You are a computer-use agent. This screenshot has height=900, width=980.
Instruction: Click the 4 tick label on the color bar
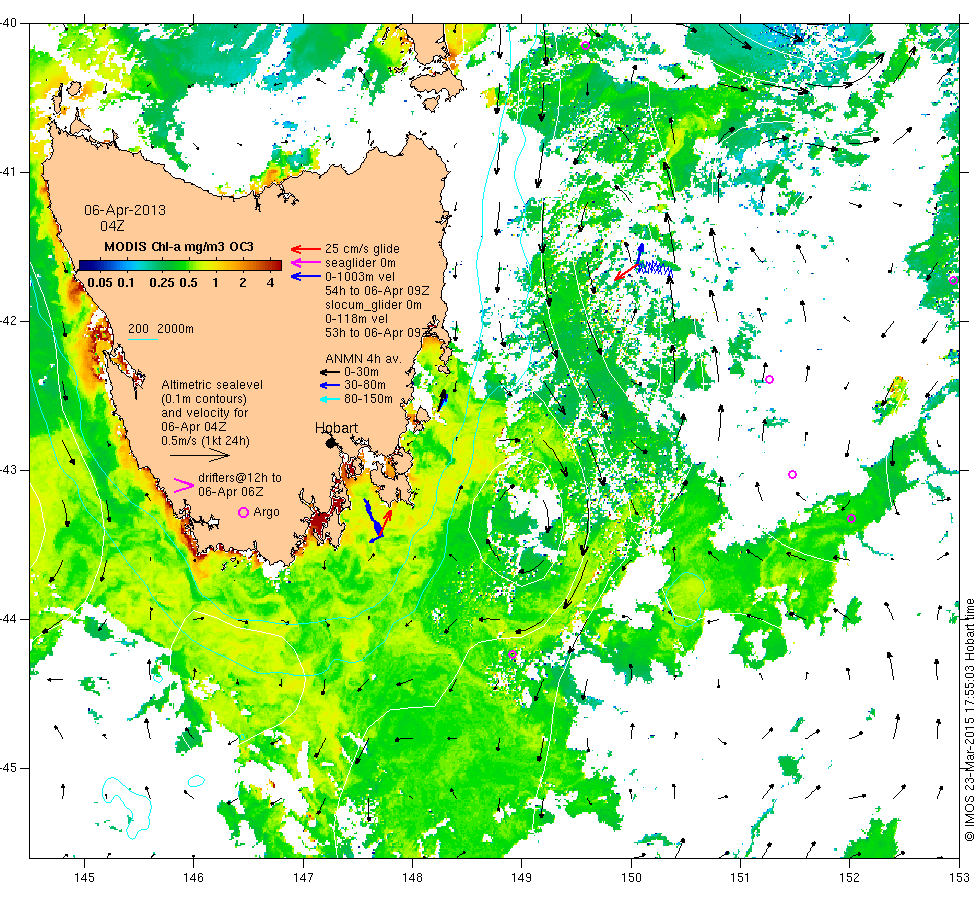[x=270, y=282]
